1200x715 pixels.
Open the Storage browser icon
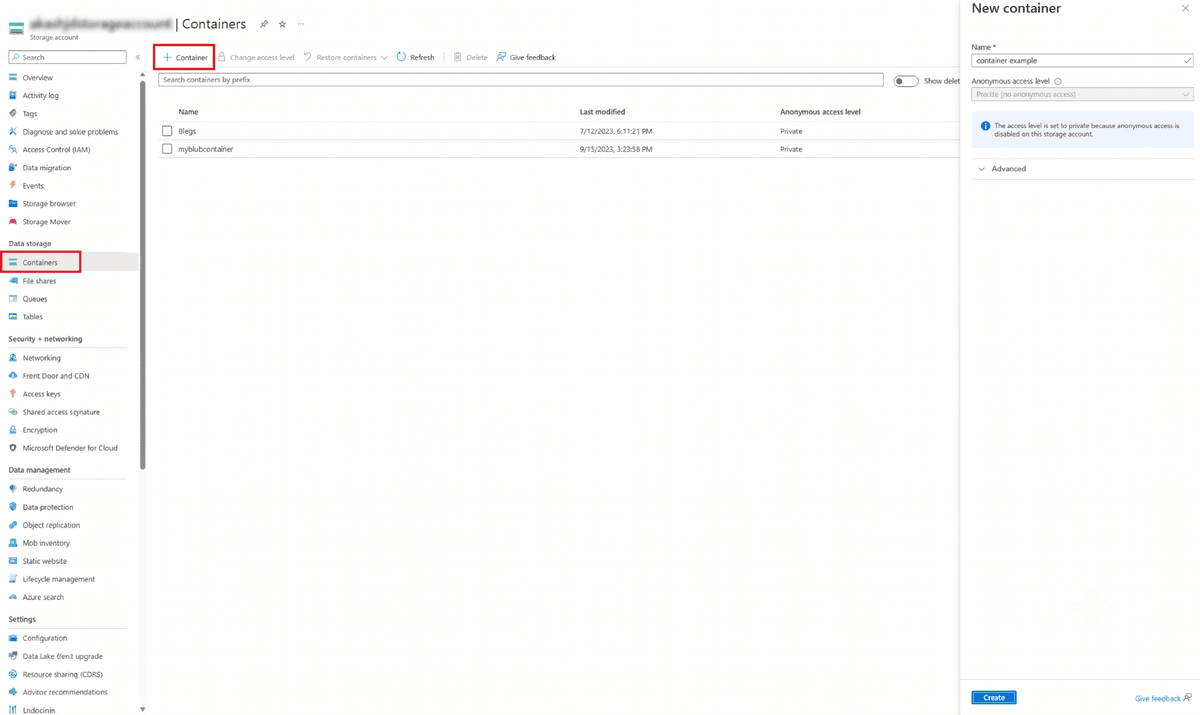[13, 203]
